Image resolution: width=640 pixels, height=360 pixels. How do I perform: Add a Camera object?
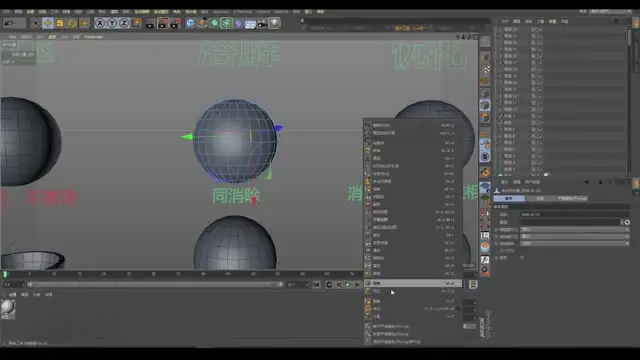click(262, 23)
